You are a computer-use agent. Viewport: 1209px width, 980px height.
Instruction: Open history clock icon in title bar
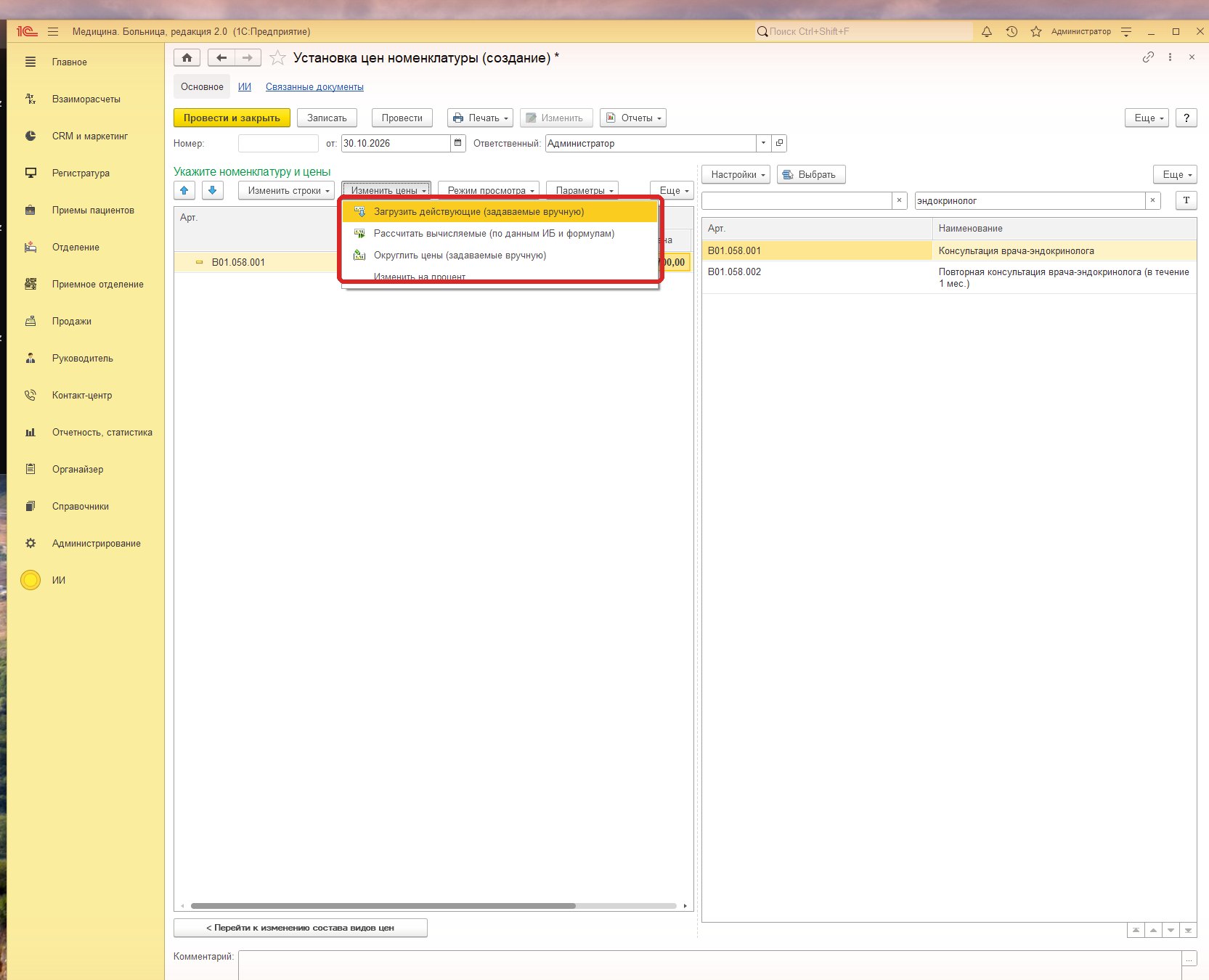click(x=1011, y=31)
